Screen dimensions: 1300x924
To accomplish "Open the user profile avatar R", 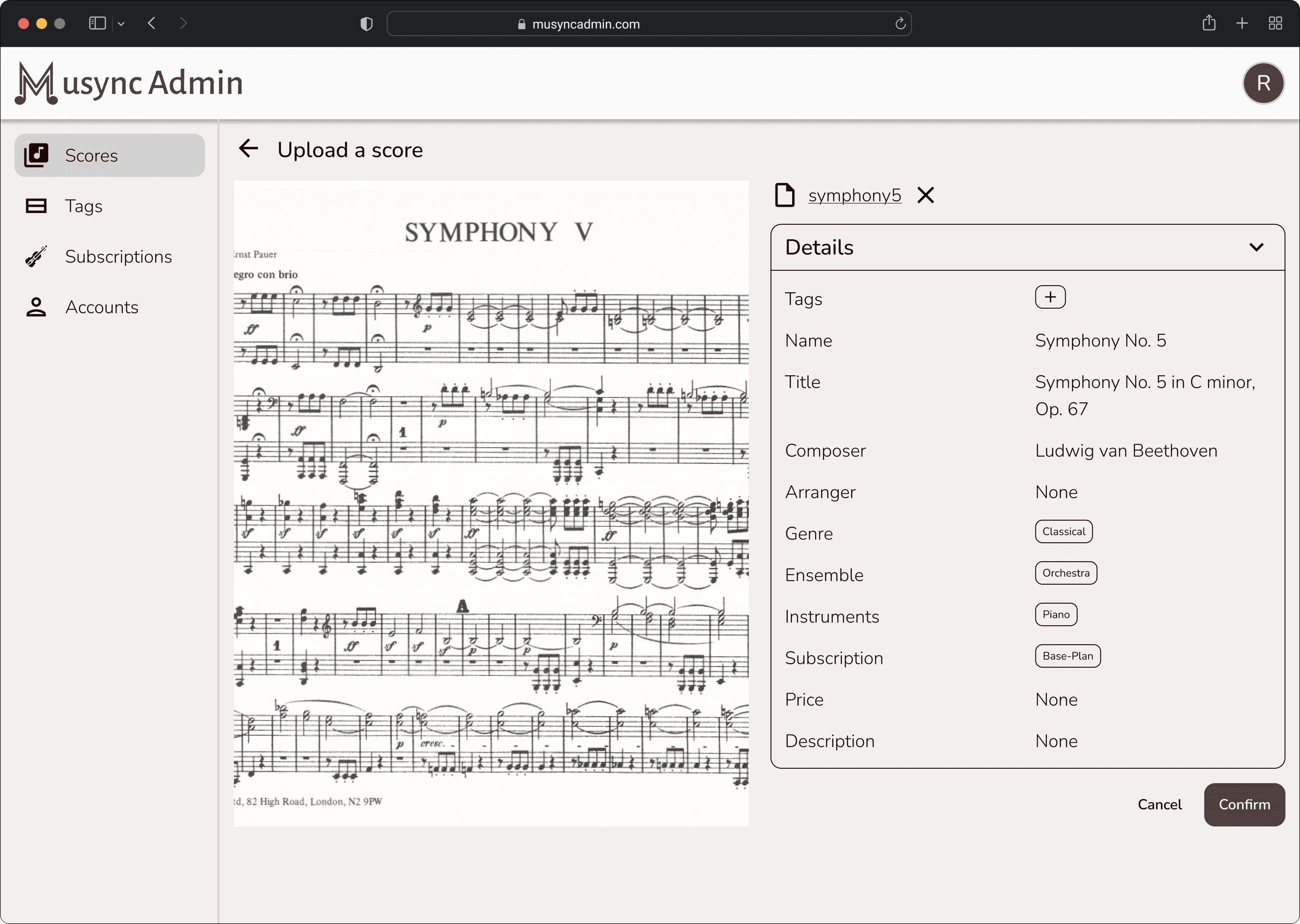I will [x=1263, y=83].
